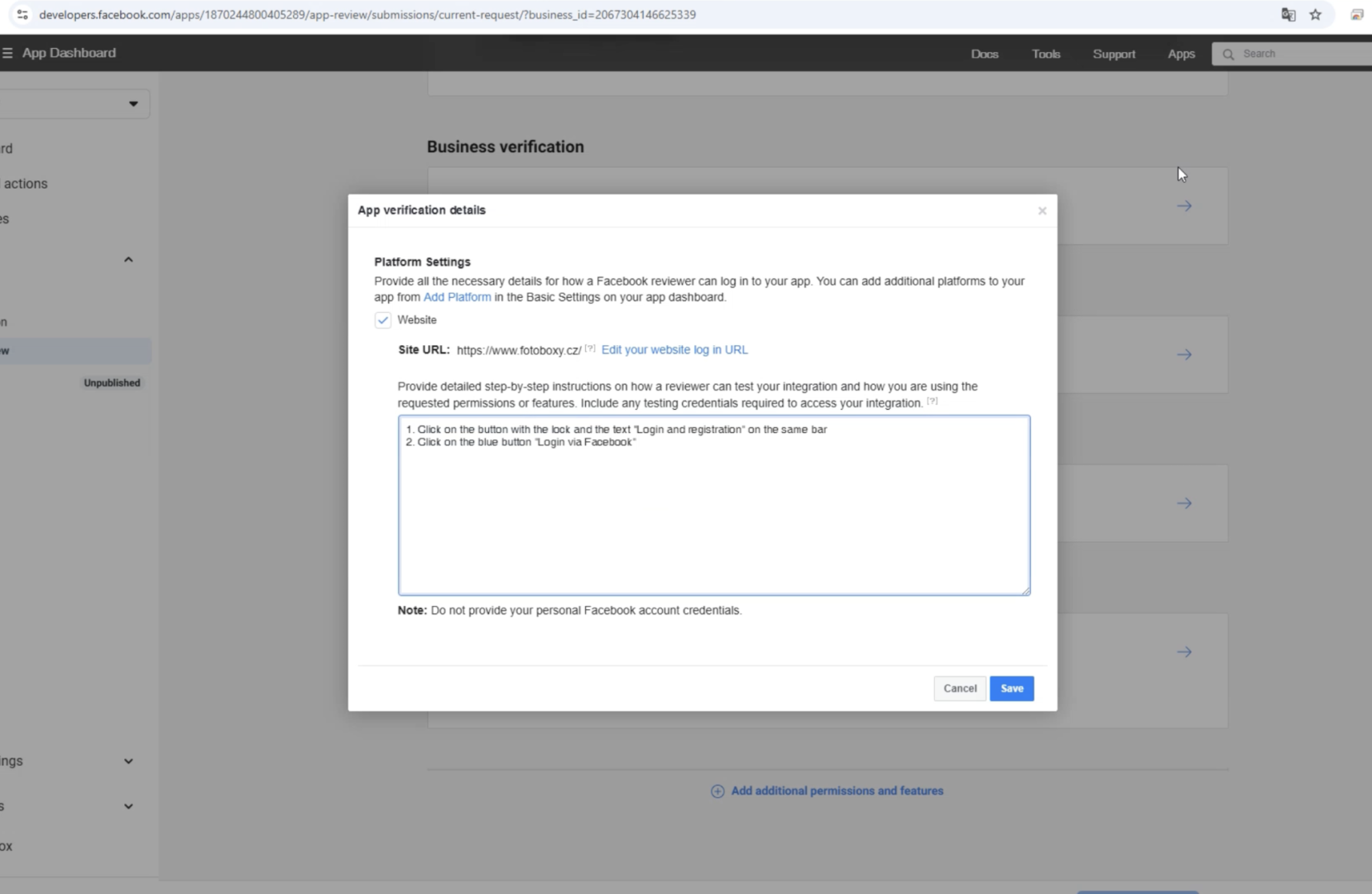Click the arrow in the fourth background card
The height and width of the screenshot is (894, 1372).
(1184, 652)
